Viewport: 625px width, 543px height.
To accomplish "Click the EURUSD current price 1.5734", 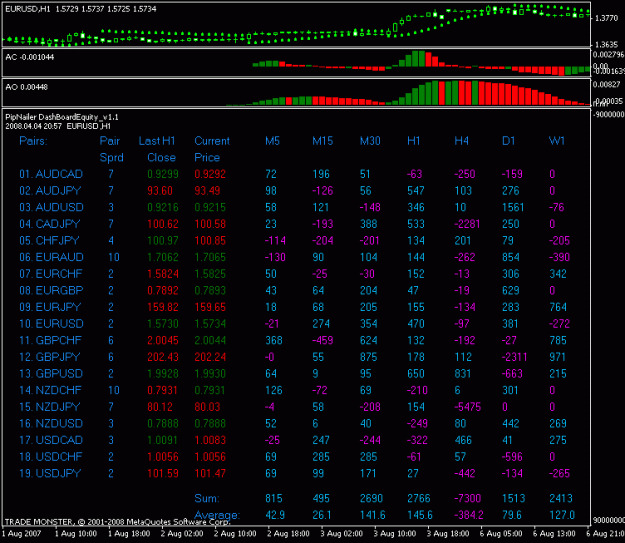I will pos(210,324).
